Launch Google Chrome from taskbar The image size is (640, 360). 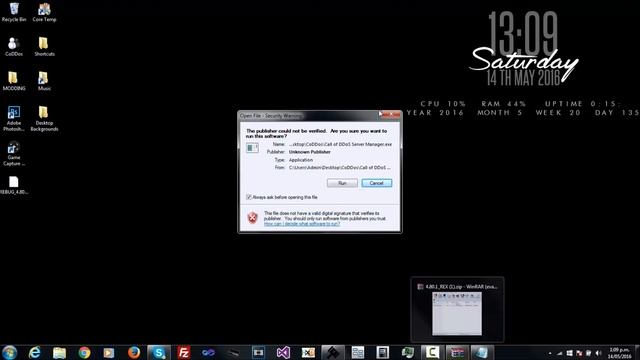tap(84, 352)
